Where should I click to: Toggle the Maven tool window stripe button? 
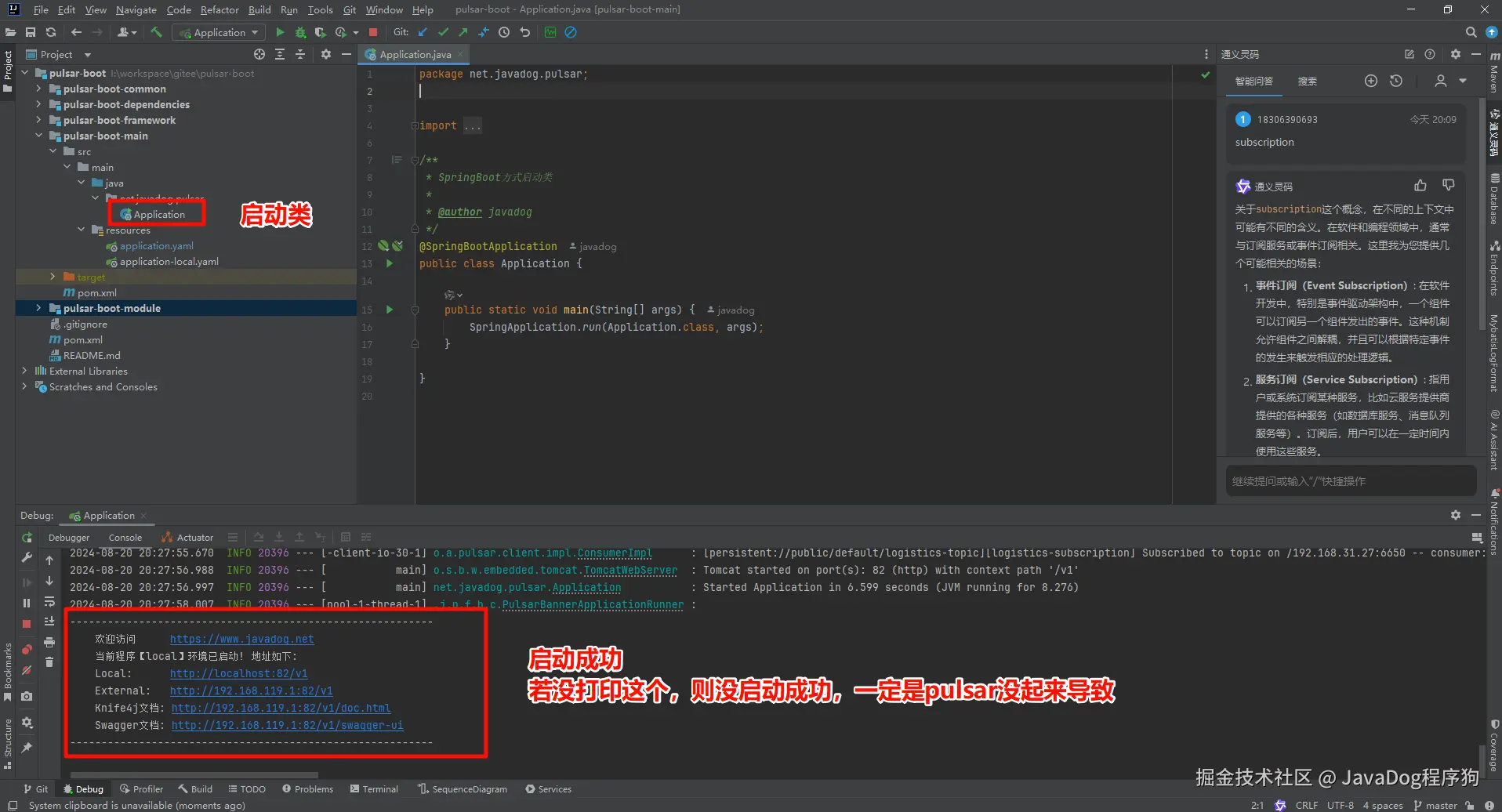click(x=1494, y=74)
